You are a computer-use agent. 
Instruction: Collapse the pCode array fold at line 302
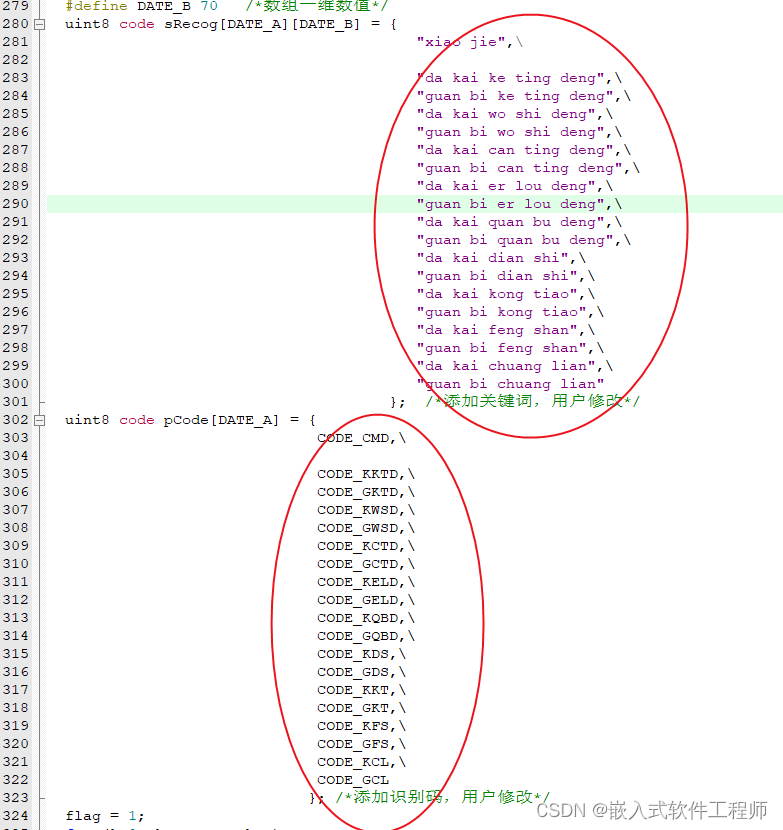point(39,420)
